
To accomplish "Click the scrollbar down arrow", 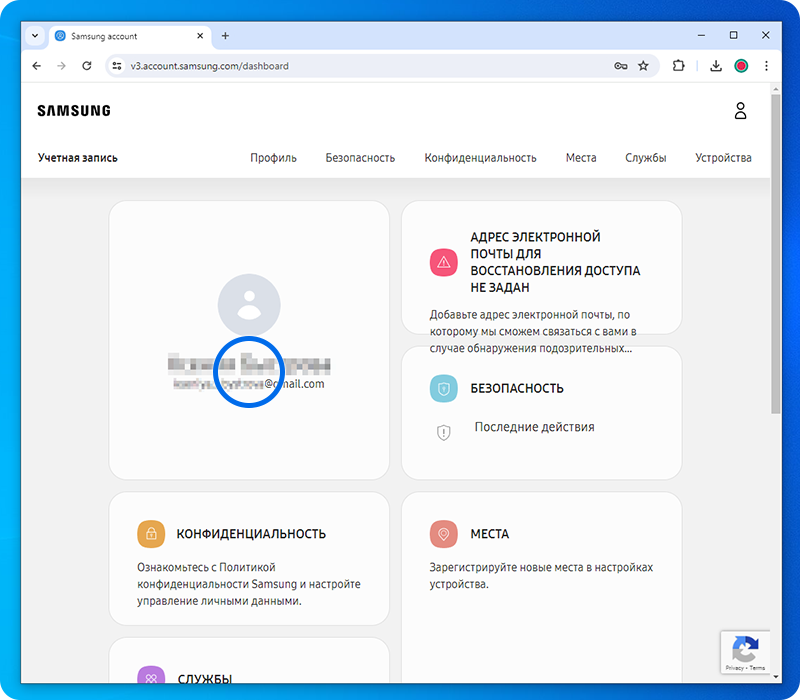I will pyautogui.click(x=776, y=677).
